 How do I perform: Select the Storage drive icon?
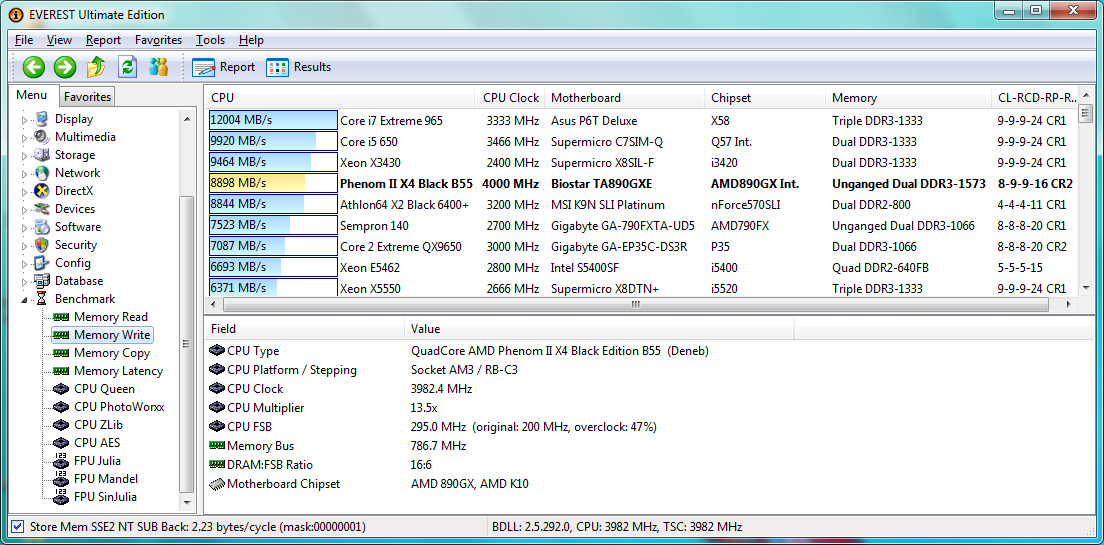click(x=42, y=155)
